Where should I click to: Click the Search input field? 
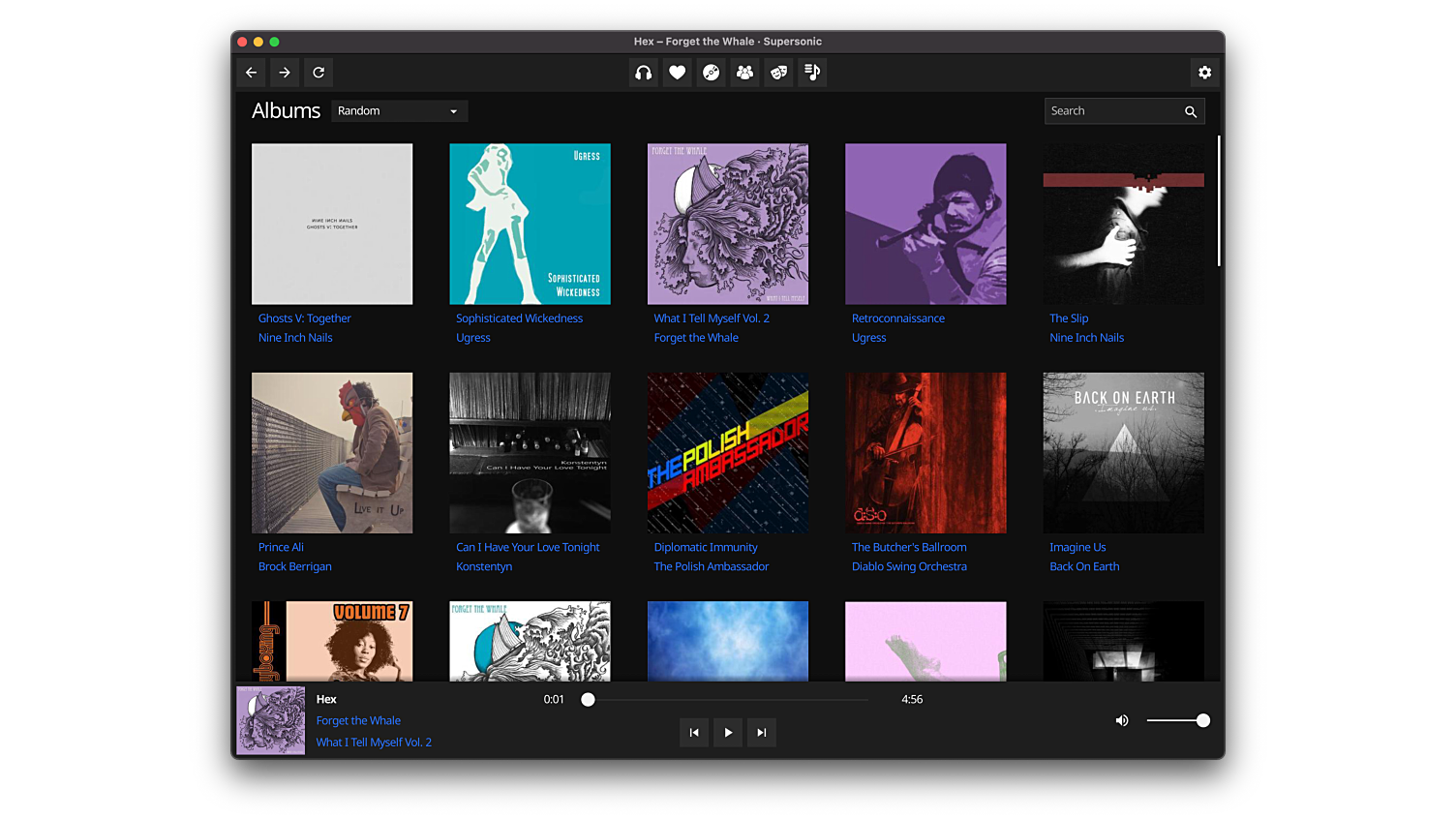click(1113, 111)
